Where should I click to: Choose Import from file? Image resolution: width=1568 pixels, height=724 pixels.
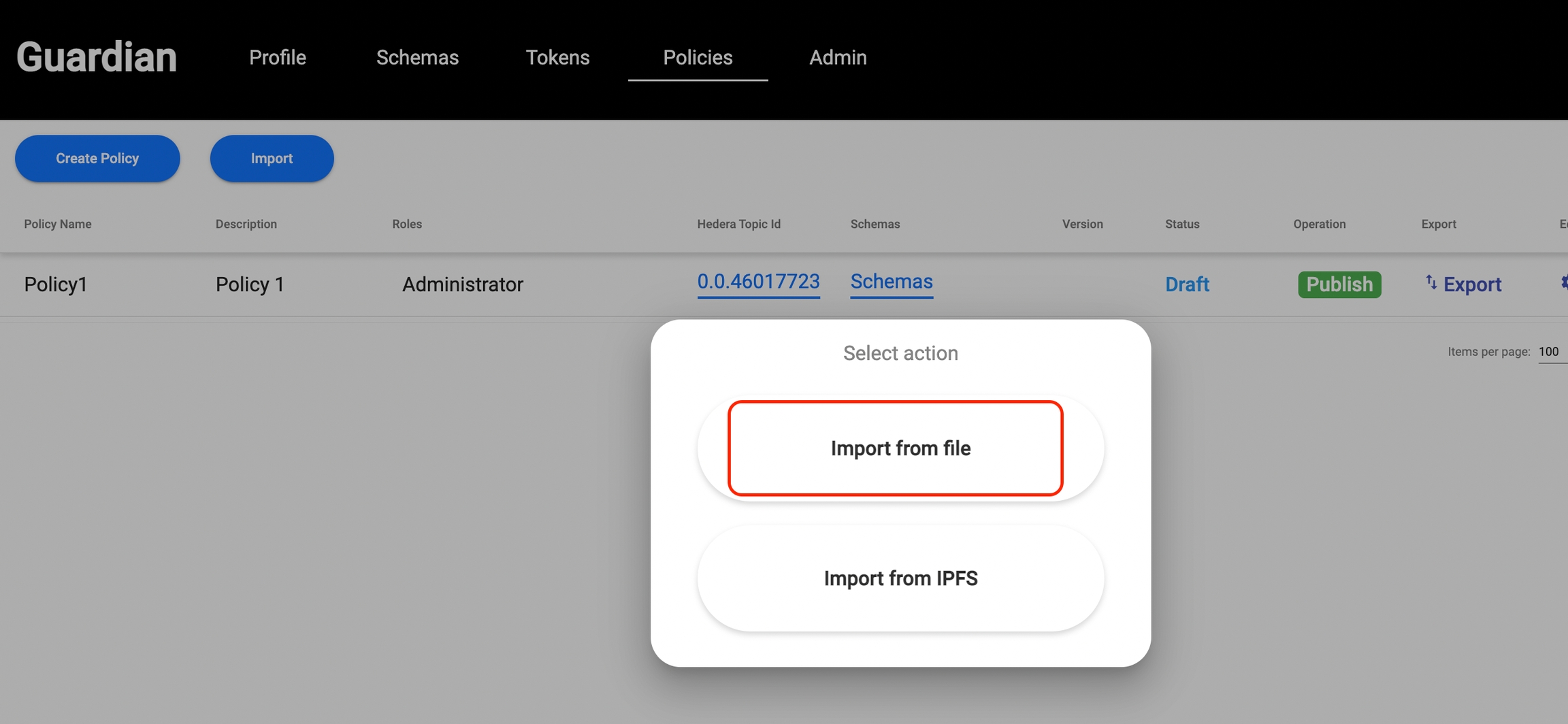point(900,448)
